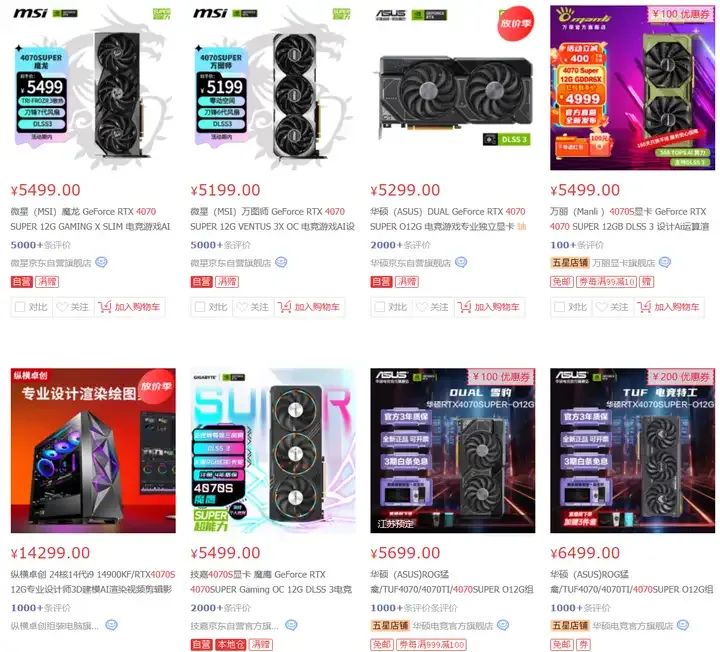Click chat icon beside 微星京东自营旗舰店 first product
Screen dimensions: 720x652
[x=101, y=262]
